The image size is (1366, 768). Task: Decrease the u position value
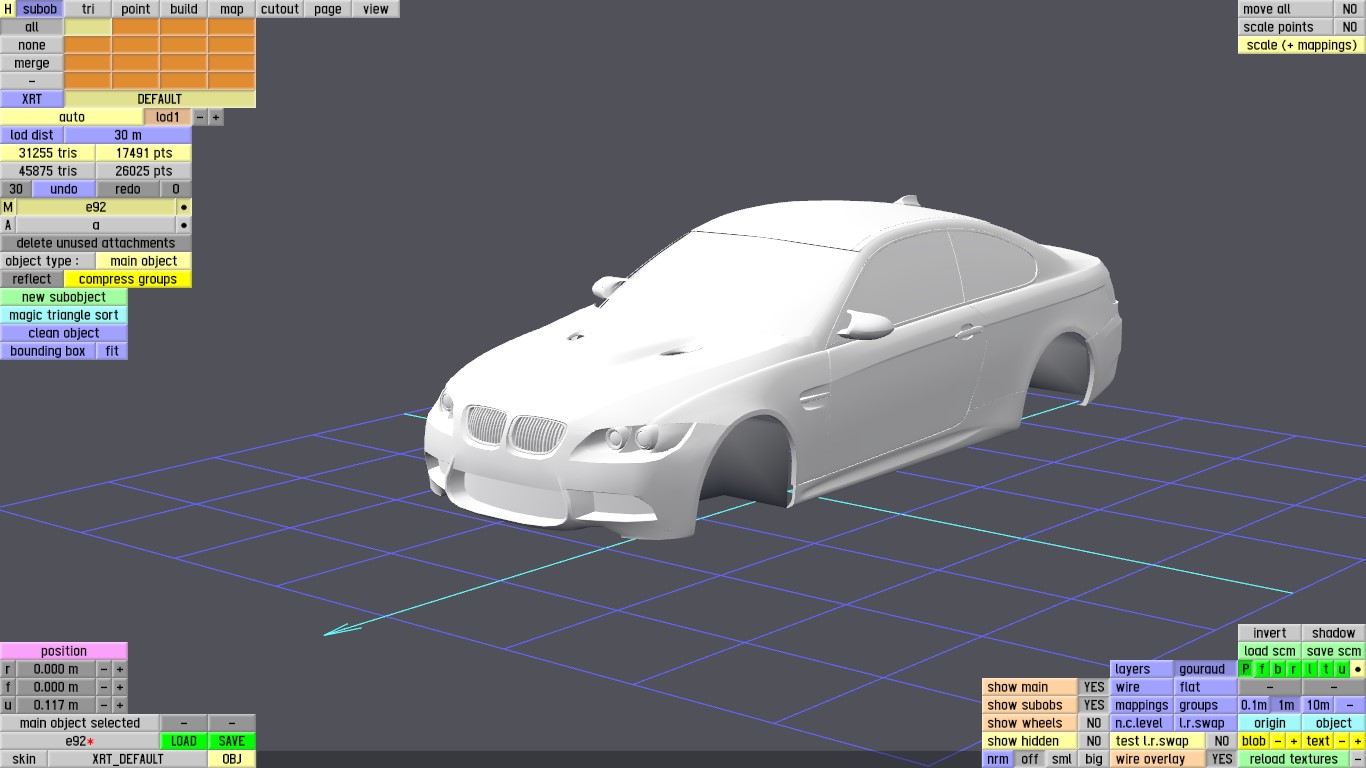104,705
